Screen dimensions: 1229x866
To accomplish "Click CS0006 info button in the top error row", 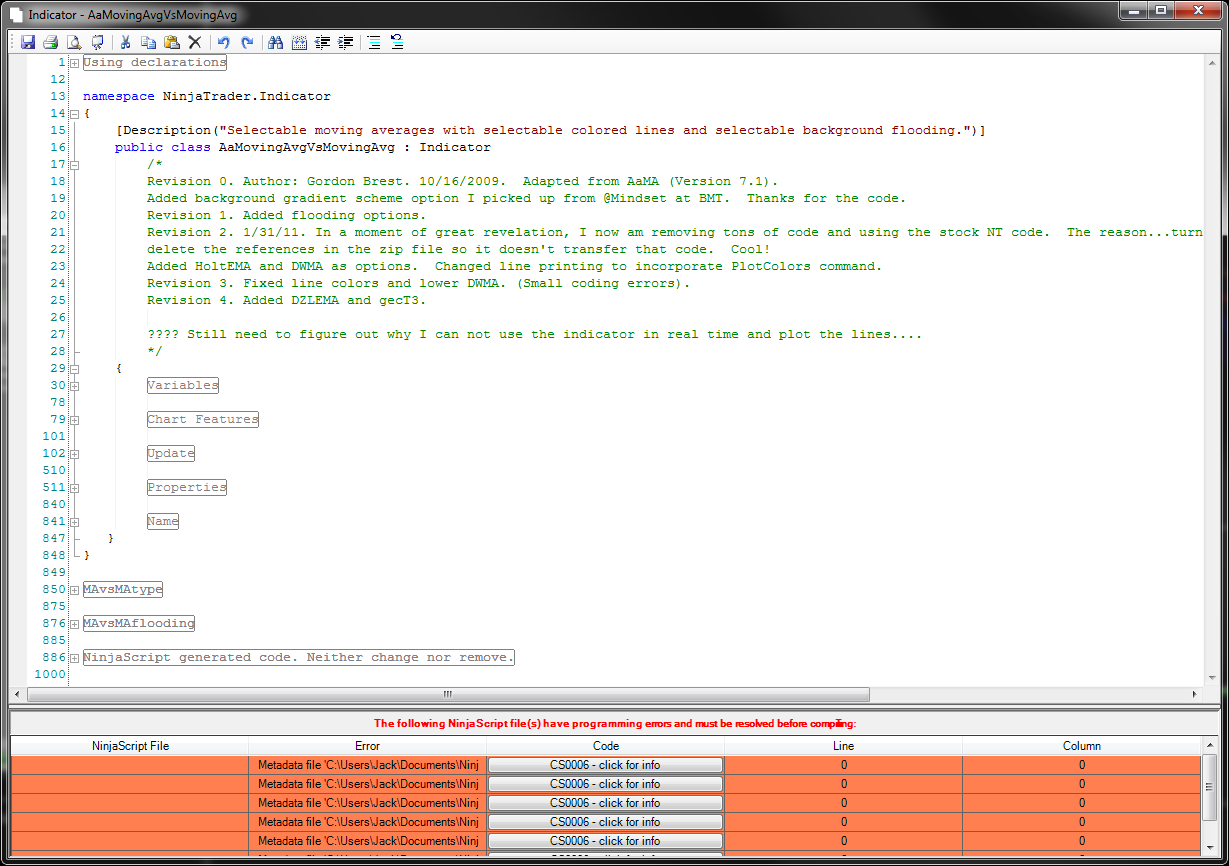I will tap(605, 765).
